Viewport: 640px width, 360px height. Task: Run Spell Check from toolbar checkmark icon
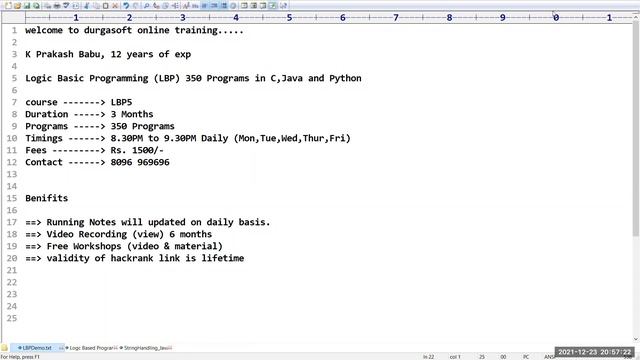[66, 6]
